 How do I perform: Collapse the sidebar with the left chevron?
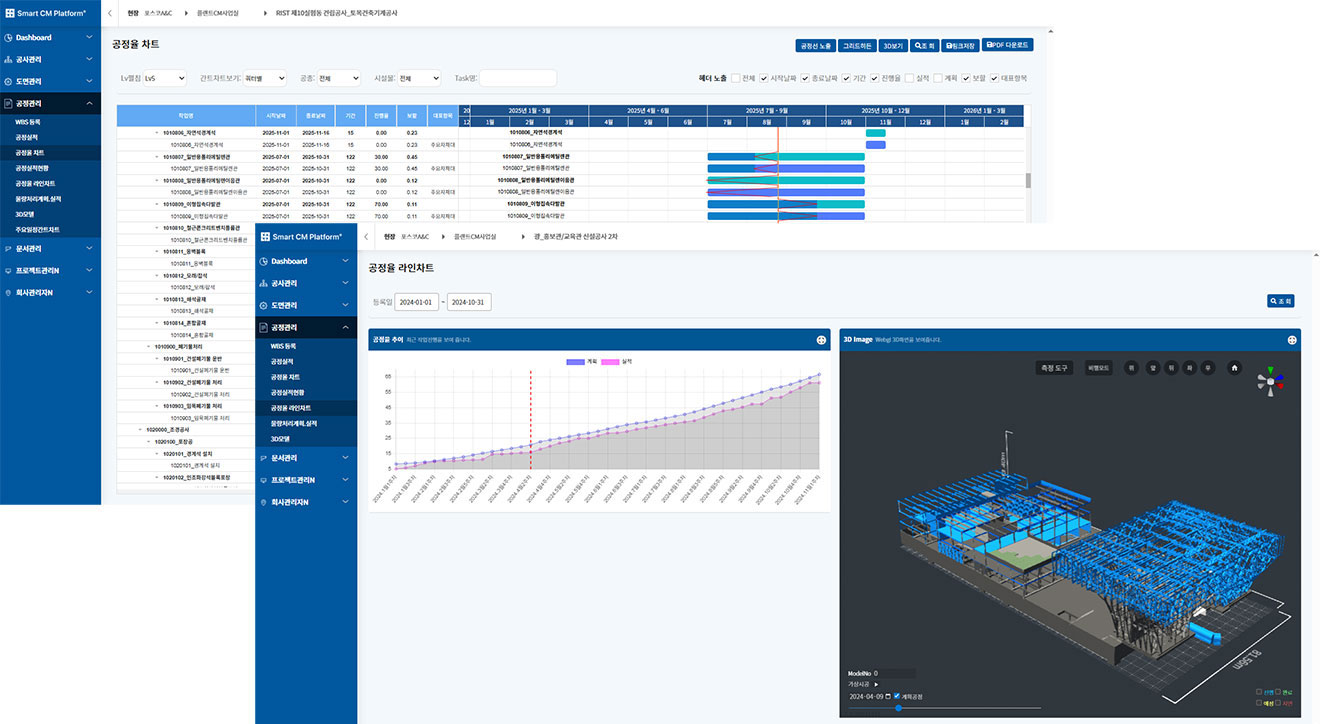click(109, 14)
